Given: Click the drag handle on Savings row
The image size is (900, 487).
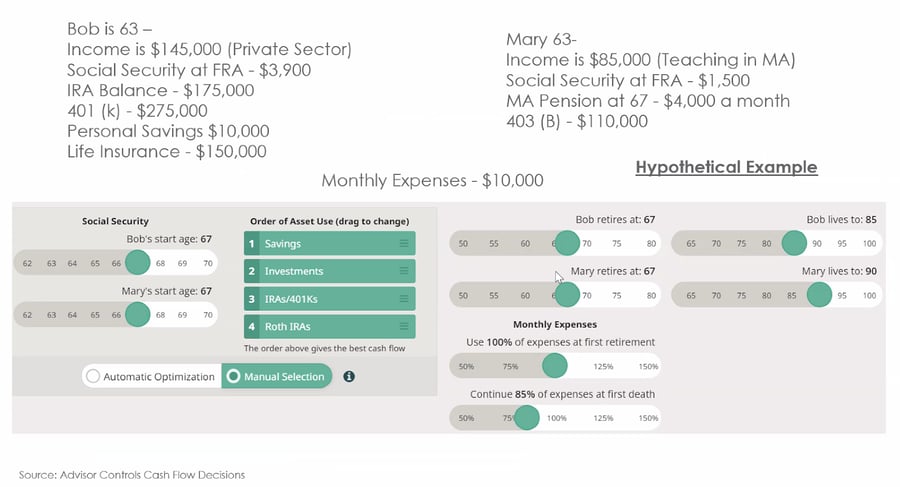Looking at the screenshot, I should [404, 244].
